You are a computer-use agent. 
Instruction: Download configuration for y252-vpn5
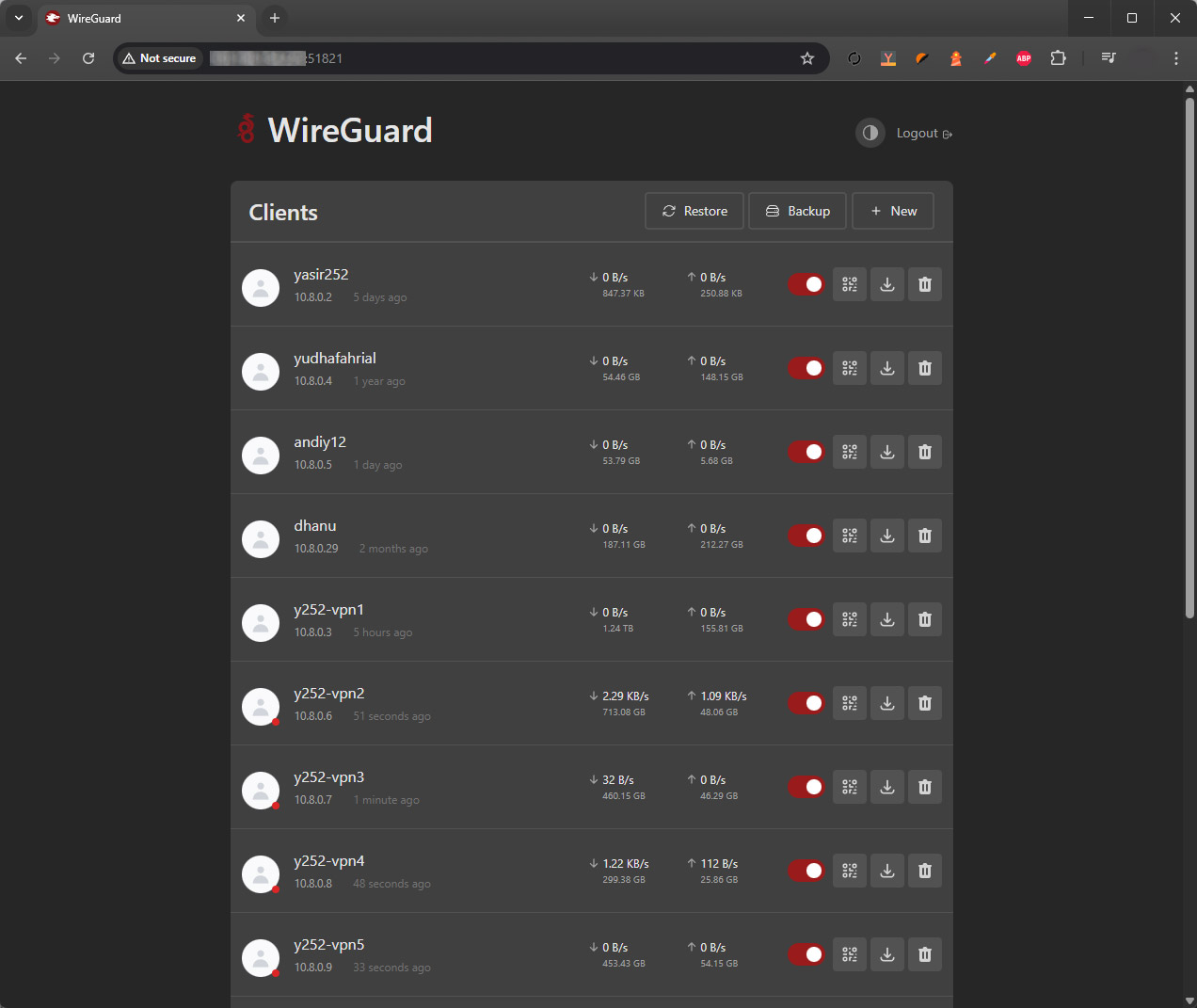887,954
